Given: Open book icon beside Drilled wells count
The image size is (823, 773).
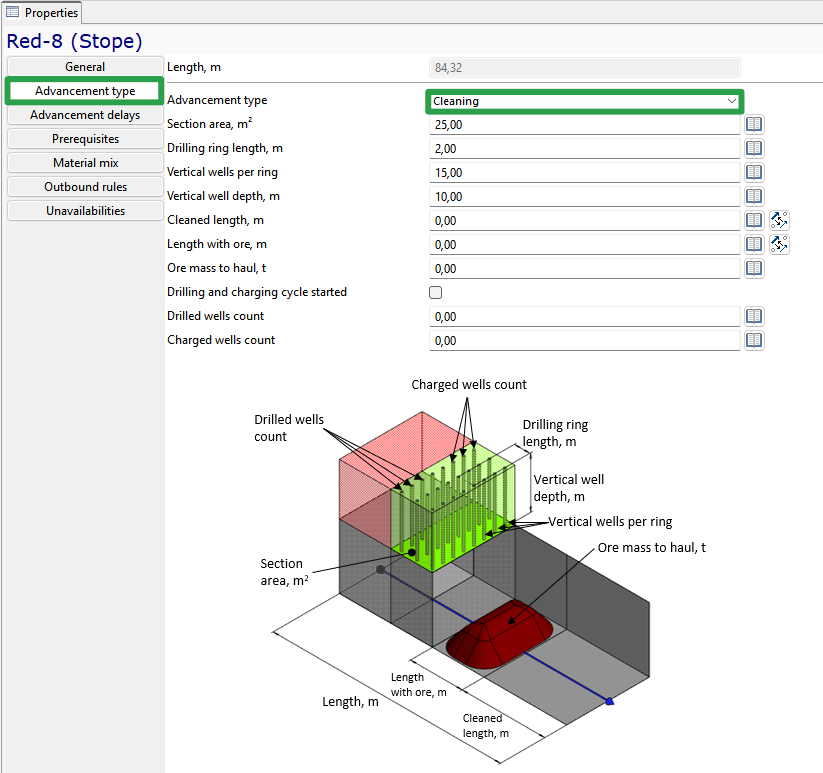Looking at the screenshot, I should [x=754, y=316].
